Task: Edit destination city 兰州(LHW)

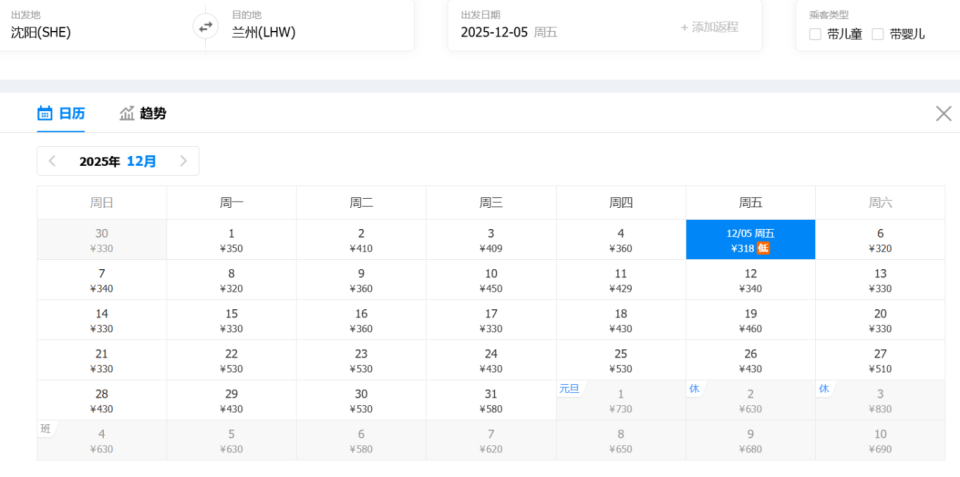Action: click(264, 32)
